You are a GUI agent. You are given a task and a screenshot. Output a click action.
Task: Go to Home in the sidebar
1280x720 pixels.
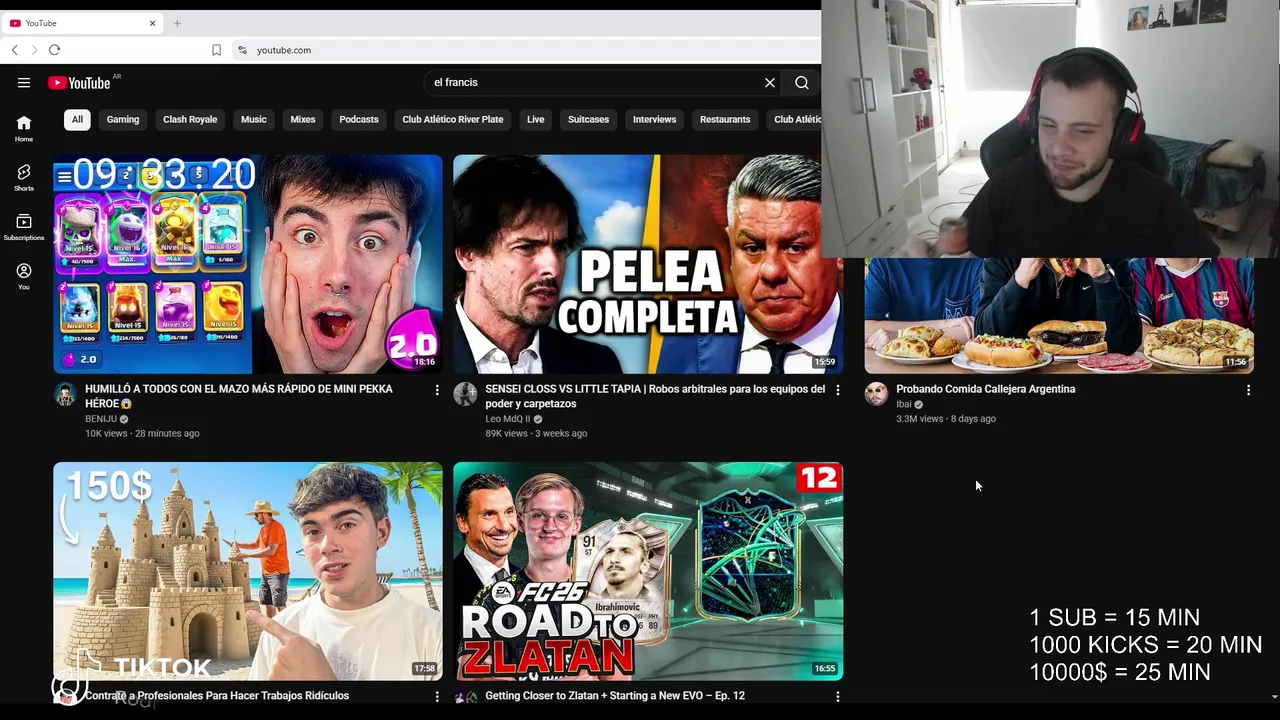(24, 128)
